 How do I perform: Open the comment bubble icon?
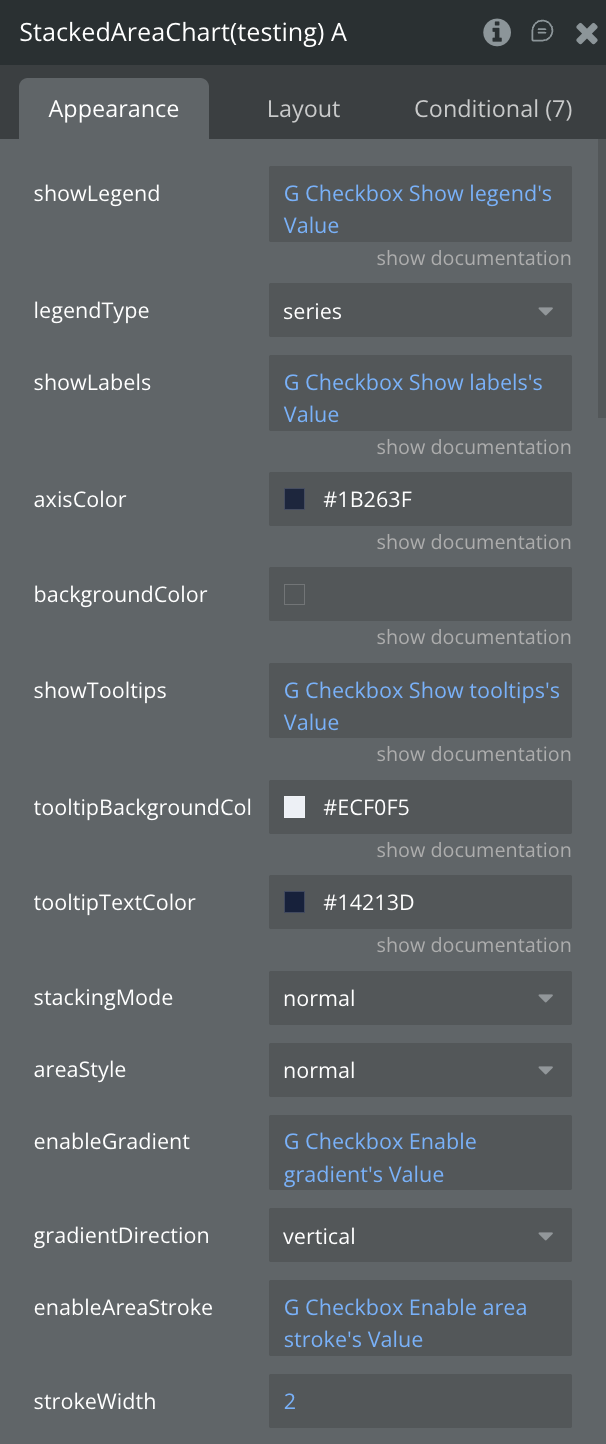tap(542, 32)
